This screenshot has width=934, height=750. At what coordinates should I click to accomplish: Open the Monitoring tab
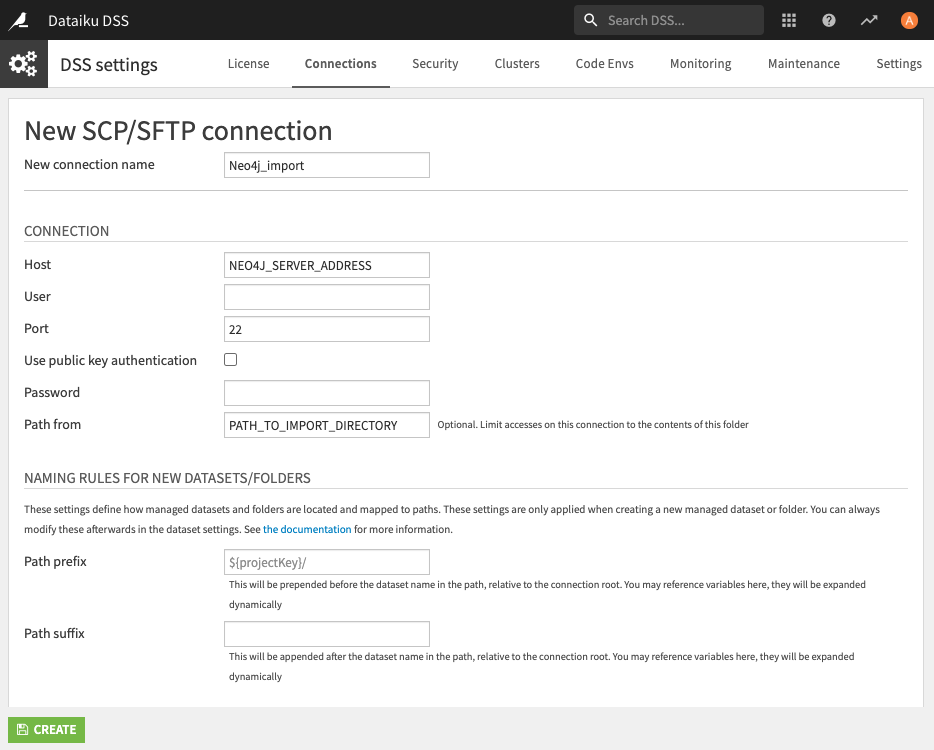pos(700,64)
